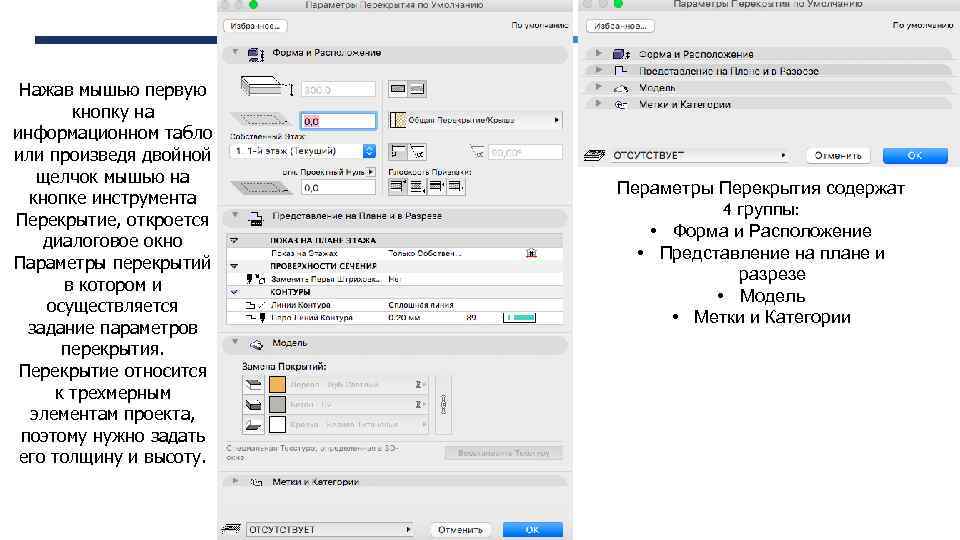The height and width of the screenshot is (540, 960).
Task: Click the Форма и Расположение icon in the right dialog
Action: pos(621,54)
